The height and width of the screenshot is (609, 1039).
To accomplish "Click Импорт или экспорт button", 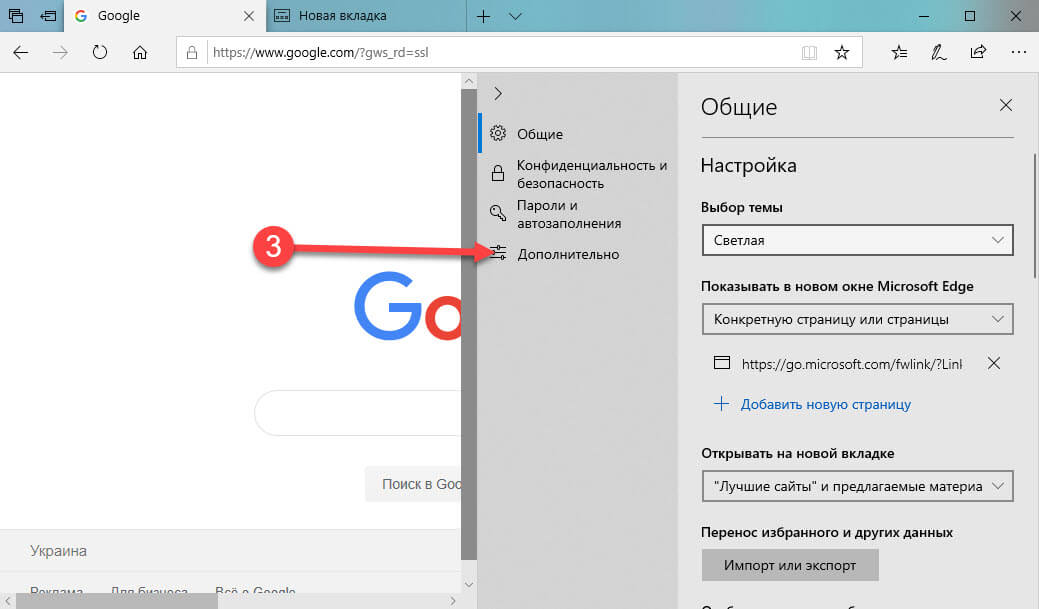I will coord(790,565).
